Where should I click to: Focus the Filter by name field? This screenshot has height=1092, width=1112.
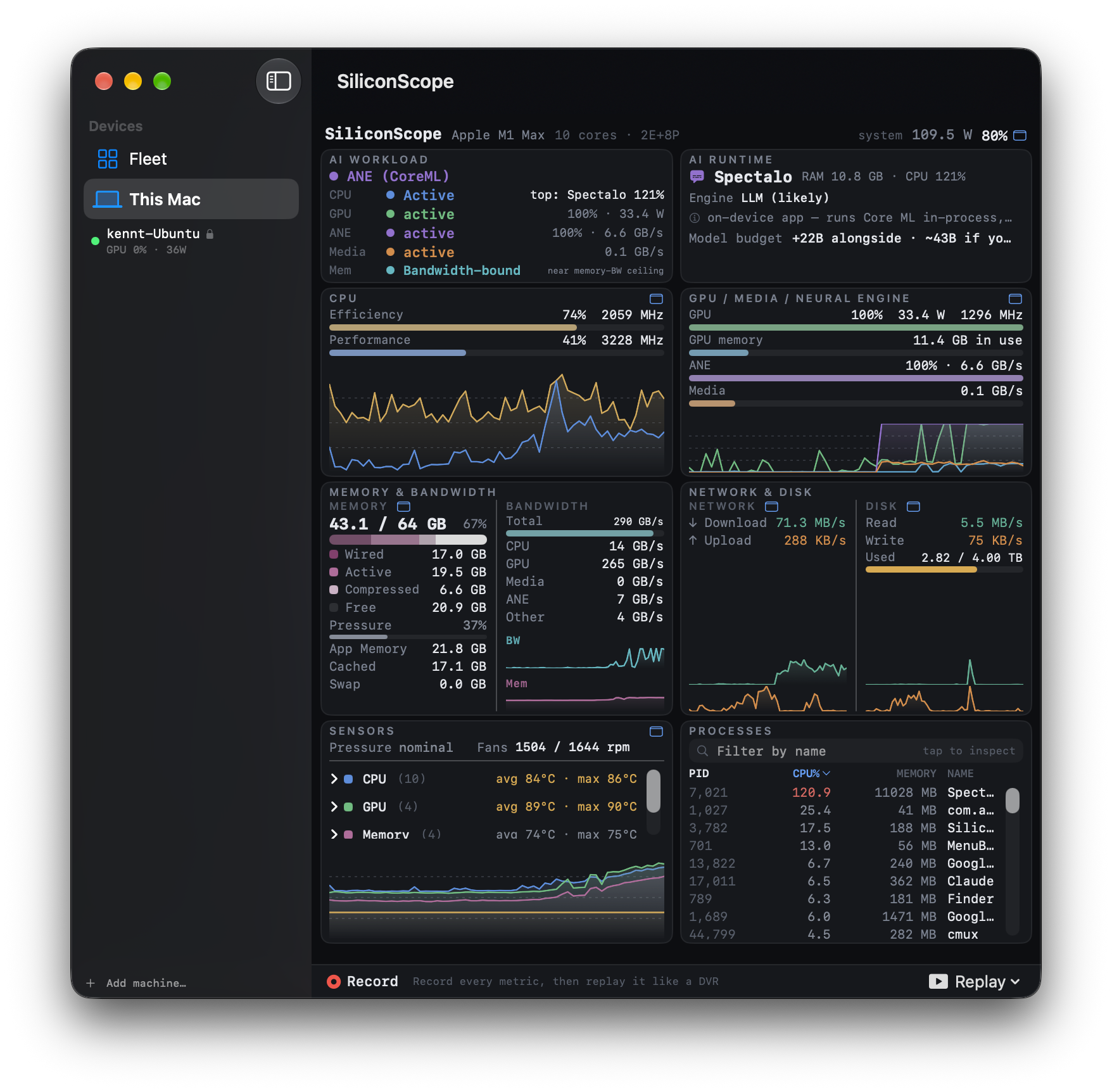856,751
